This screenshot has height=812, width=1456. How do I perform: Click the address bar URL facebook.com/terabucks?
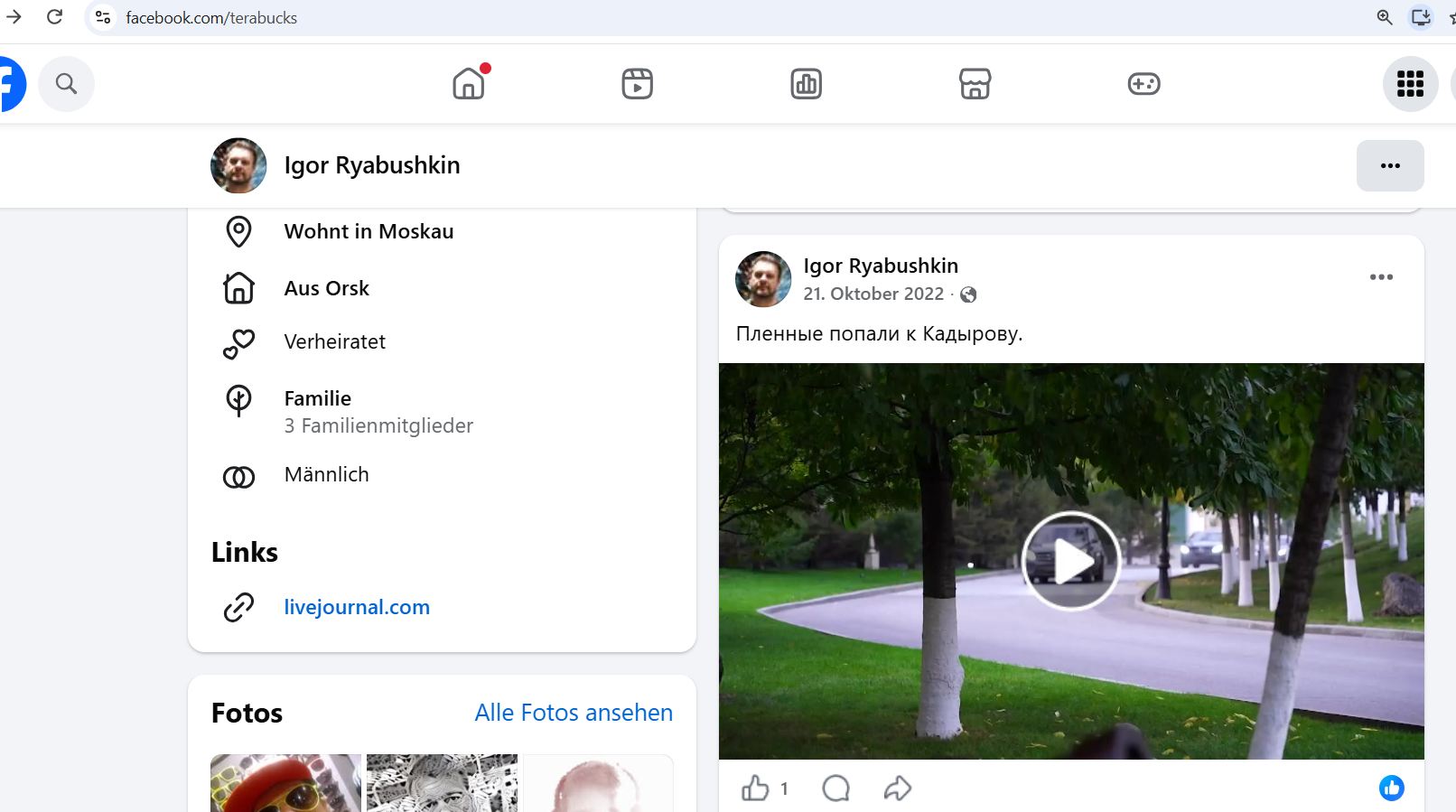pyautogui.click(x=211, y=18)
